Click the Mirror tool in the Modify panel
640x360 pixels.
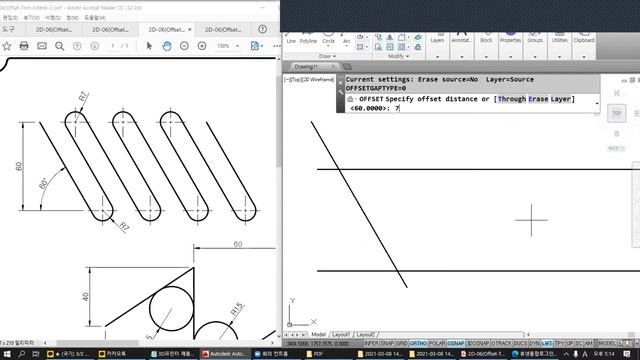pos(389,38)
